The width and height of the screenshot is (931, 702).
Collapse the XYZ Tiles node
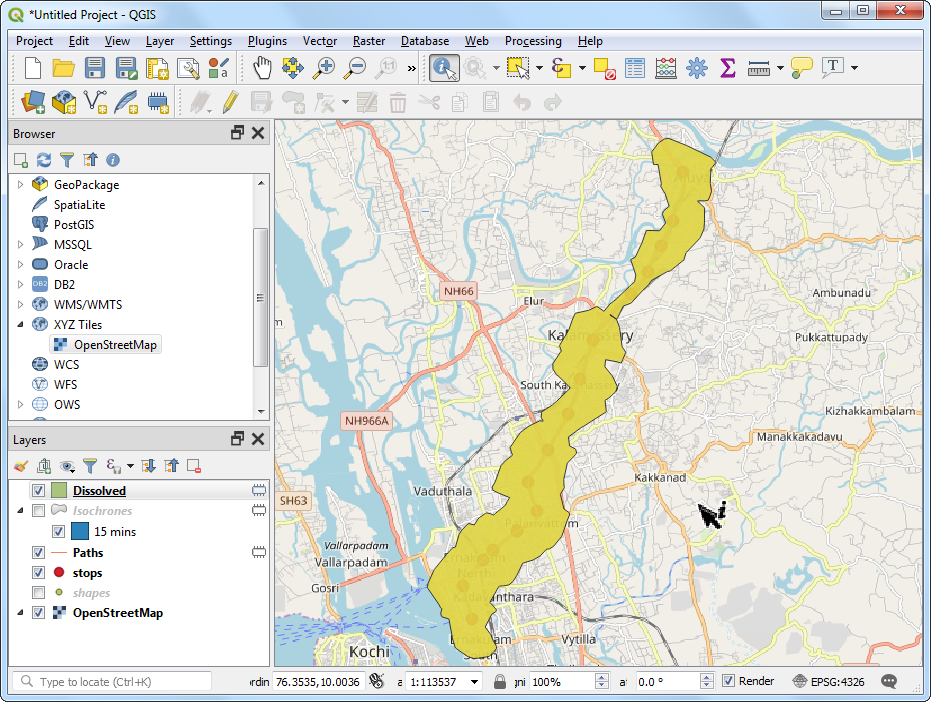tap(20, 325)
